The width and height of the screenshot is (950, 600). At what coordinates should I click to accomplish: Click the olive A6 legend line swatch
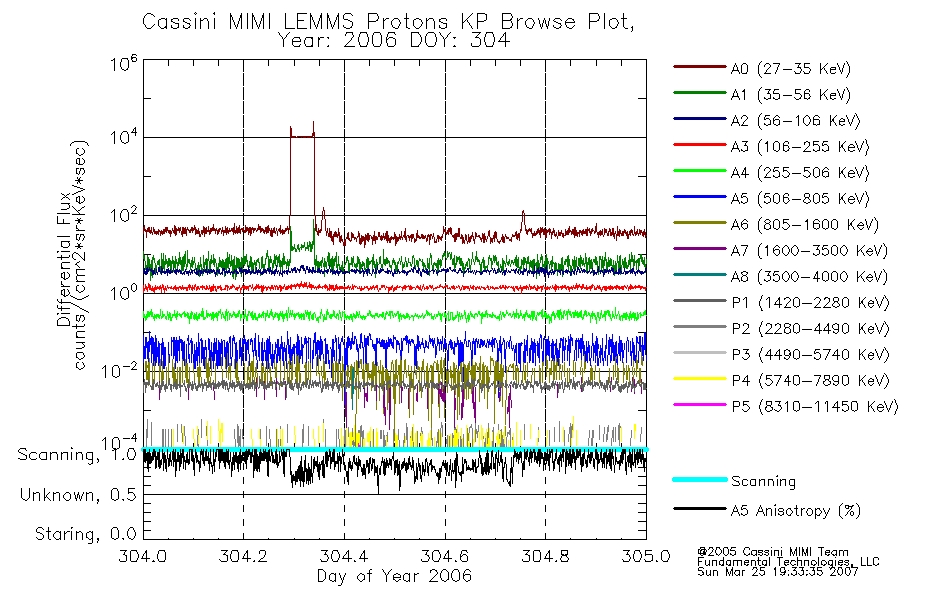click(699, 223)
